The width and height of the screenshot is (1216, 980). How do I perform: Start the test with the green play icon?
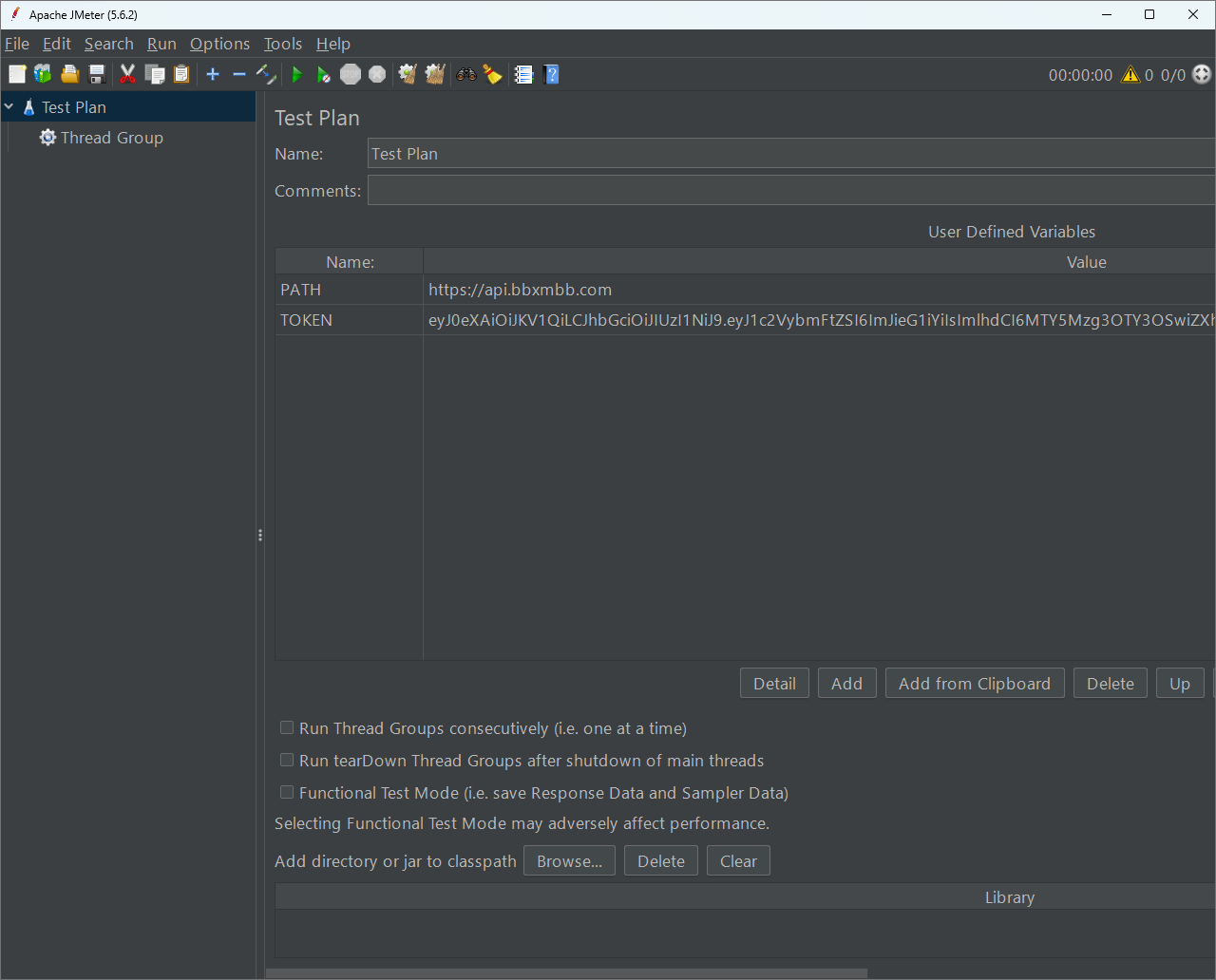[297, 74]
